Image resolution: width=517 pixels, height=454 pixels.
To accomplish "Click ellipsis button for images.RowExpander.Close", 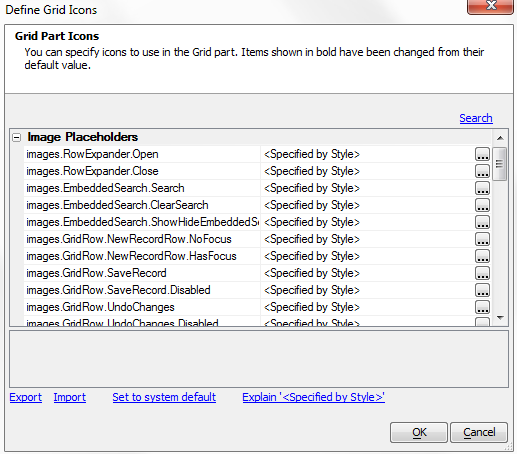I will (482, 171).
